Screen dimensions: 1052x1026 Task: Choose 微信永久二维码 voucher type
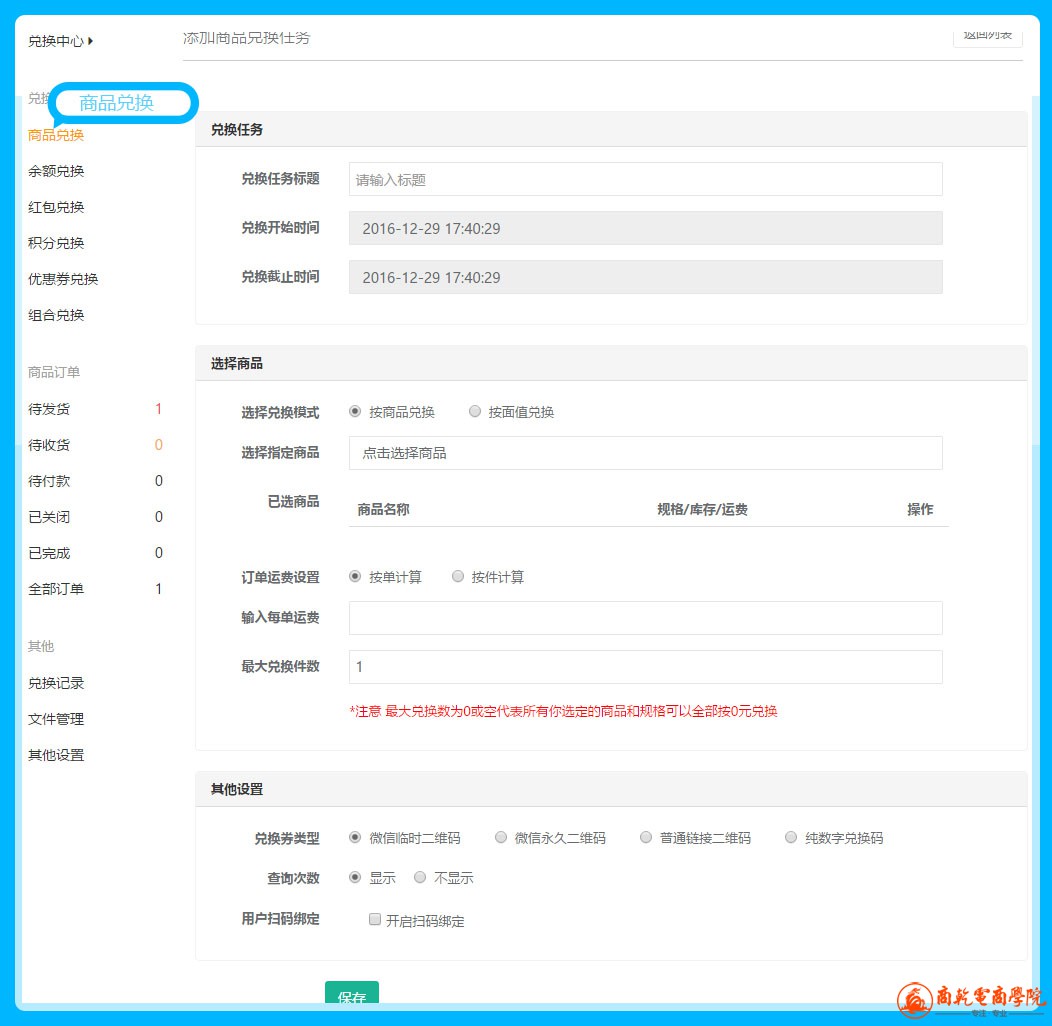(501, 838)
